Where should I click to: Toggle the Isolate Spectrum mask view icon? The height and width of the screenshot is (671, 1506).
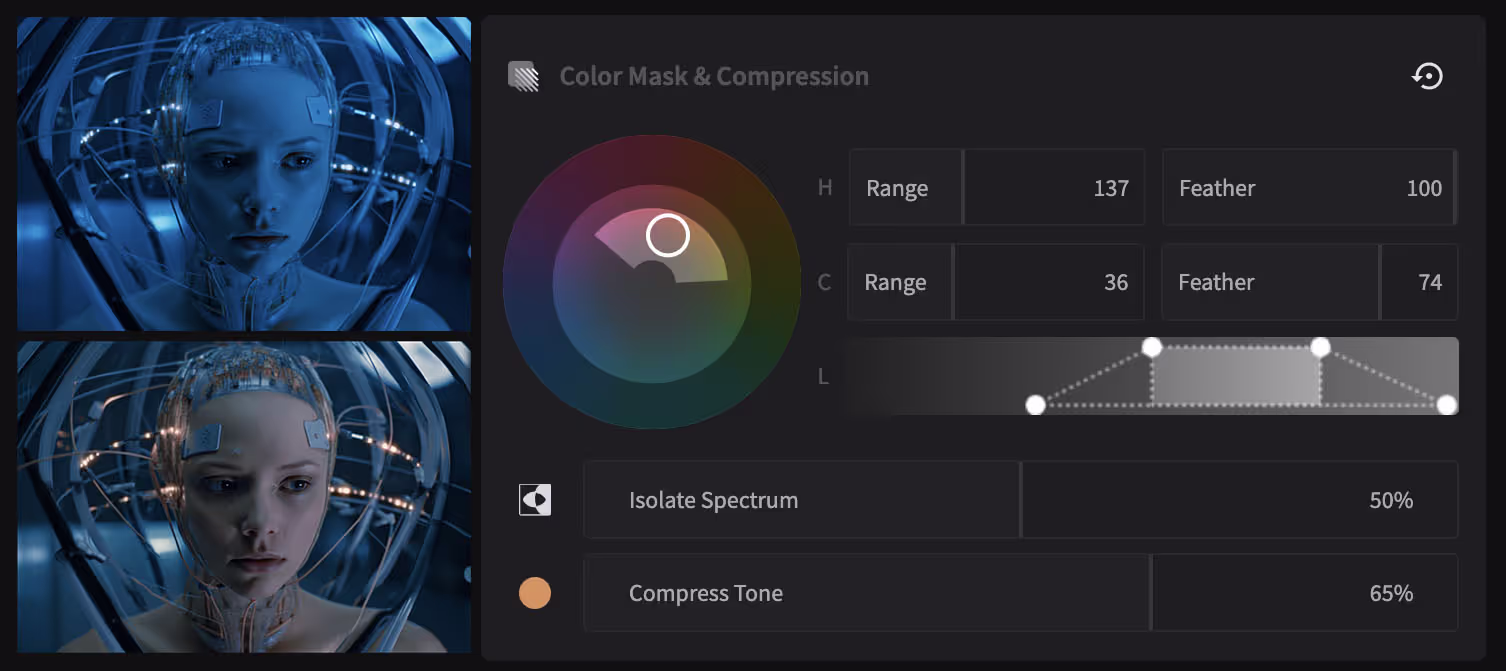(535, 500)
